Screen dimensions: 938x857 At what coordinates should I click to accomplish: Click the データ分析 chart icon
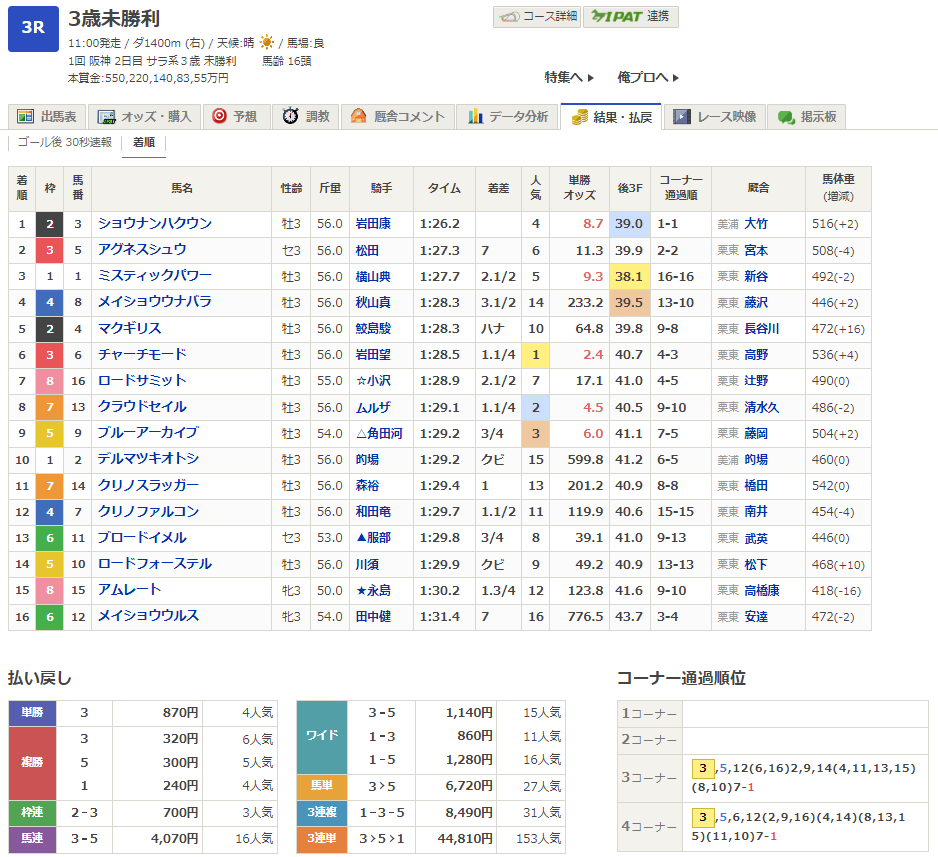pos(475,117)
